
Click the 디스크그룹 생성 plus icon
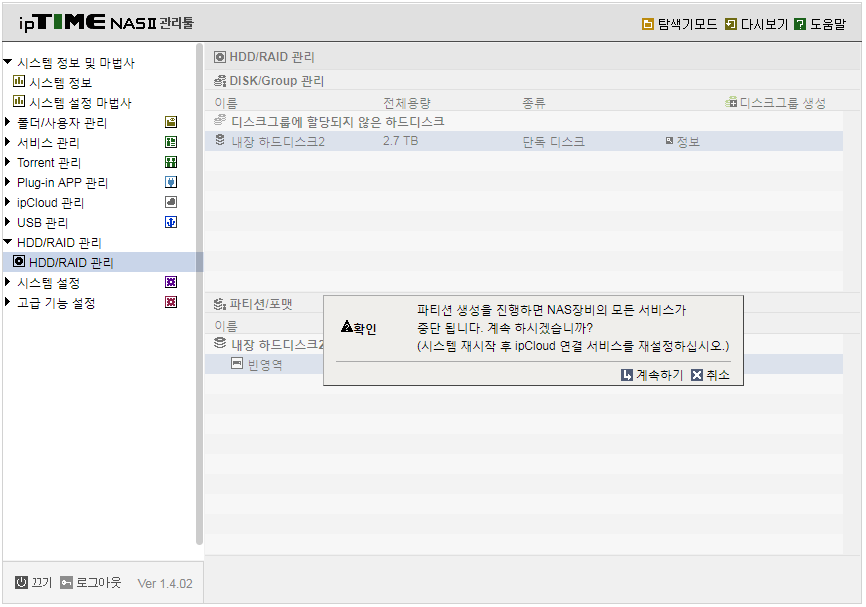731,102
